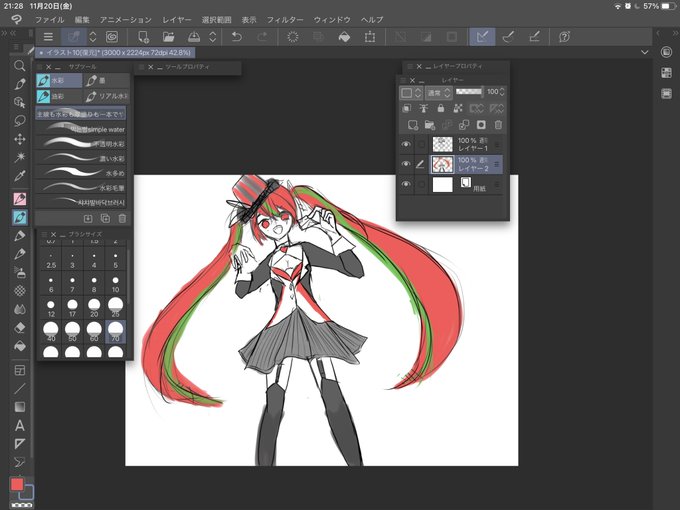This screenshot has height=510, width=680.
Task: Select the Zoom magnifier tool
Action: click(20, 66)
